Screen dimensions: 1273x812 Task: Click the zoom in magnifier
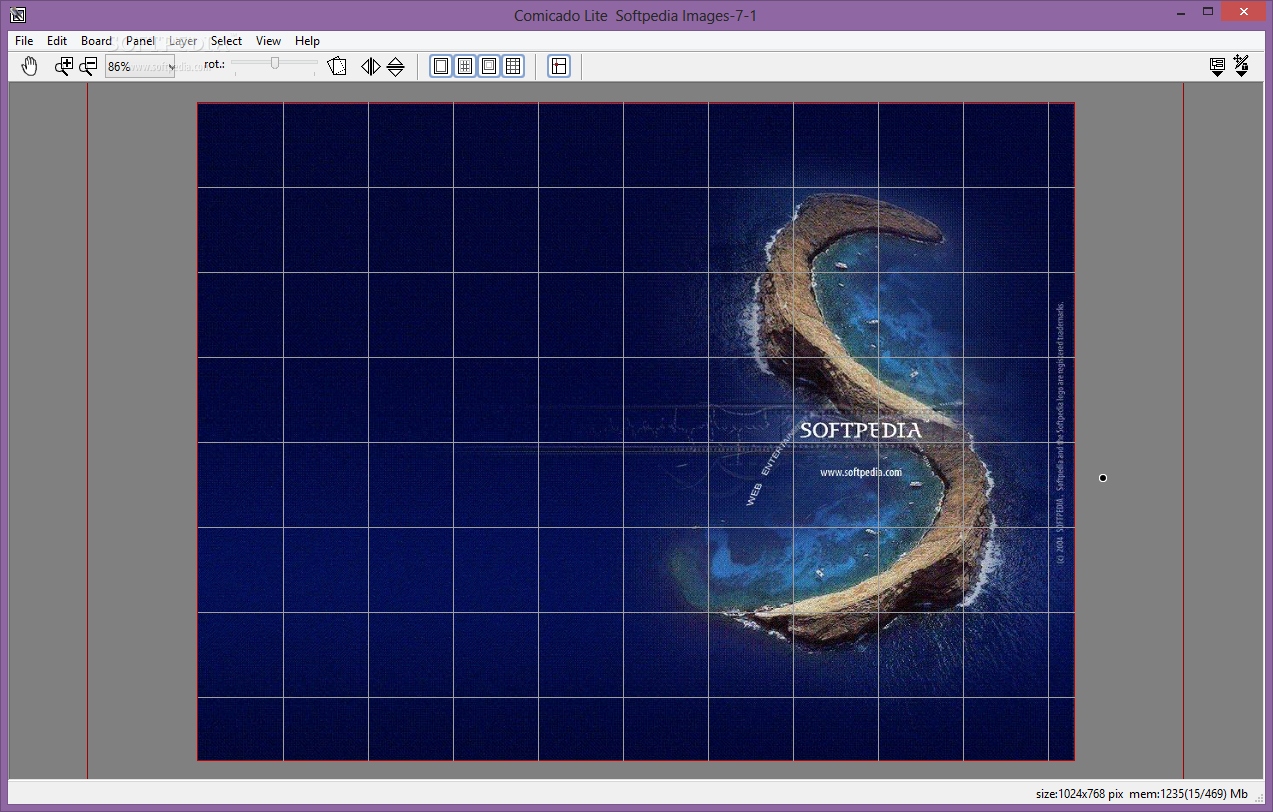64,67
